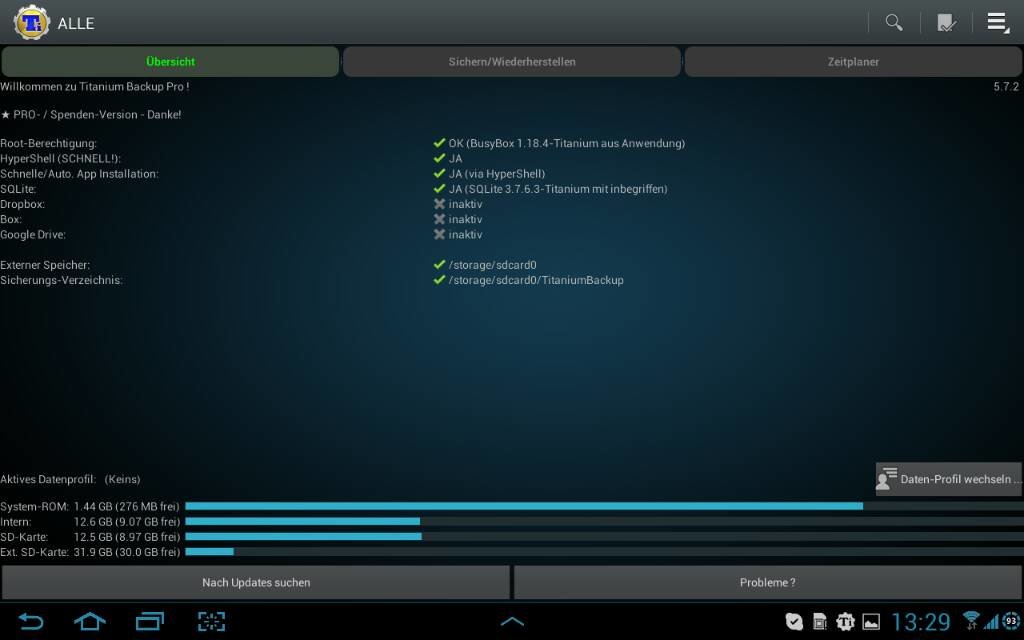The height and width of the screenshot is (640, 1024).
Task: Tap the Sicherungs-Verzeichnis label
Action: click(x=61, y=280)
